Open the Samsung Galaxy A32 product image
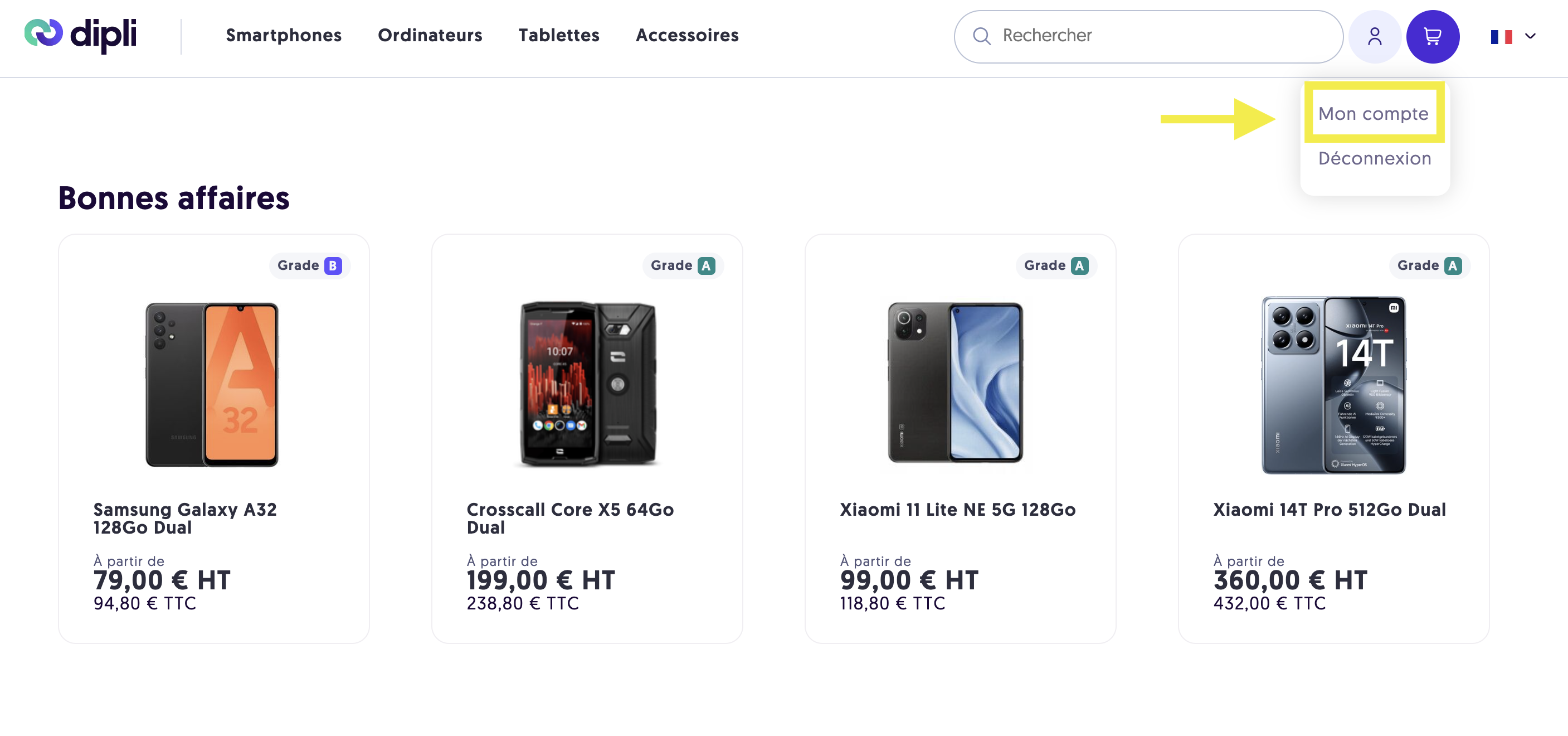 [212, 385]
